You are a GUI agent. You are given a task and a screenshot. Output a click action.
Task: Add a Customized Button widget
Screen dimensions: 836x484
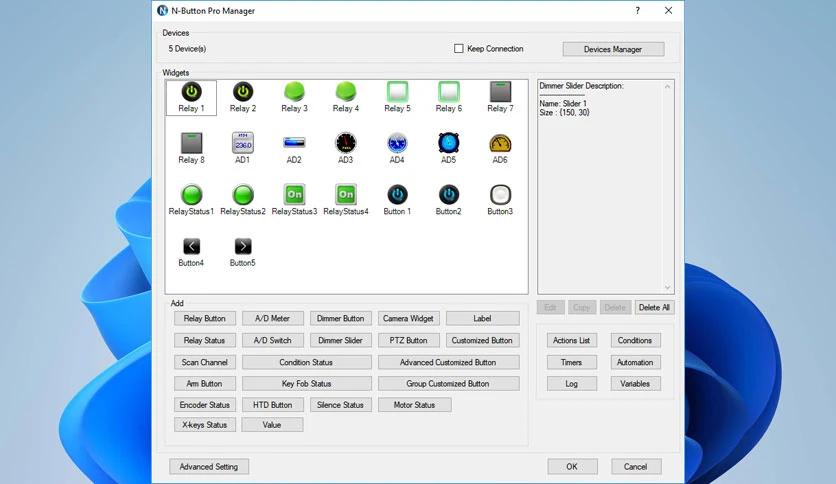483,340
